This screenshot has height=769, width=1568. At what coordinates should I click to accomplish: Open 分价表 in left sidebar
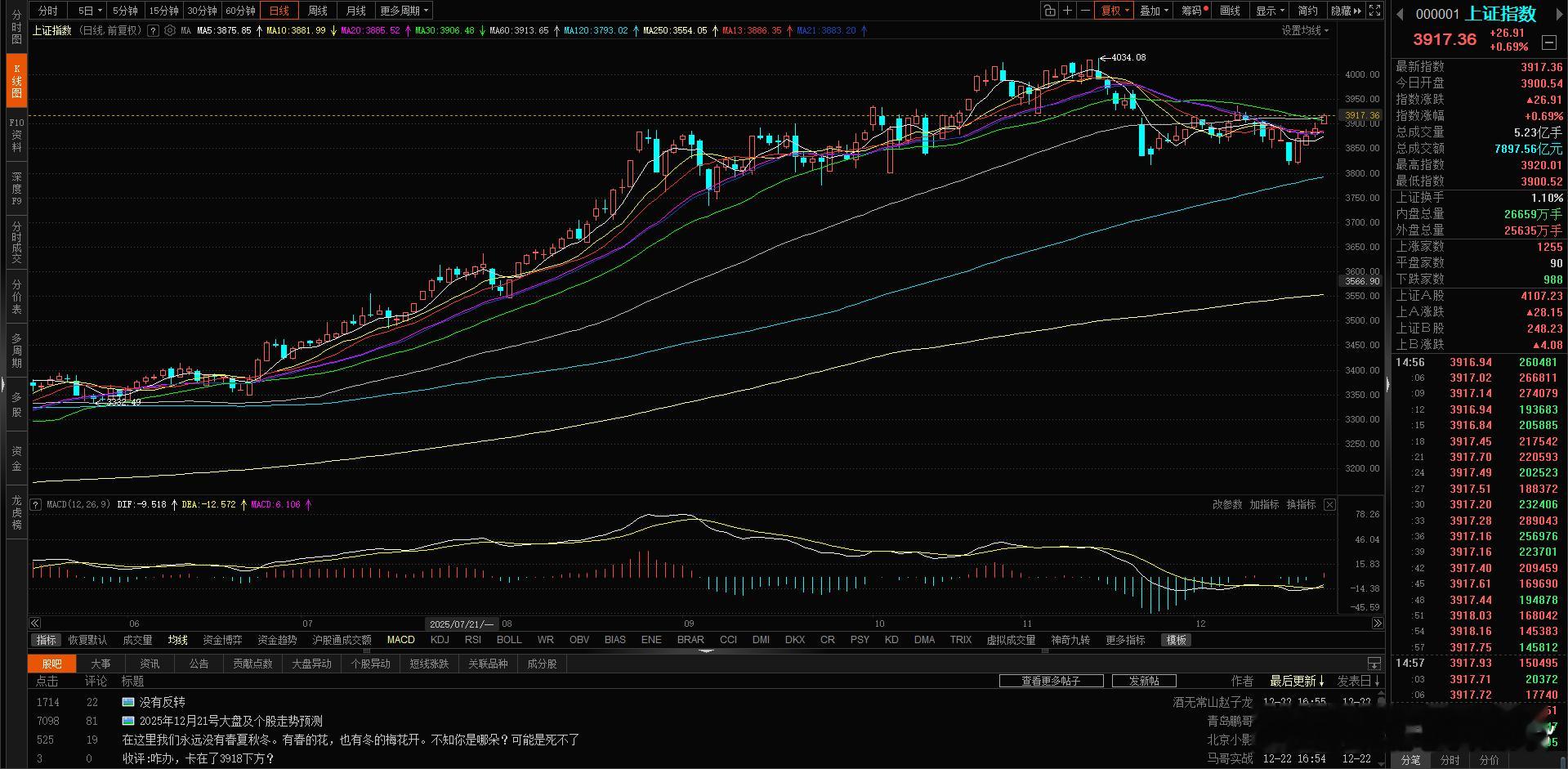(x=16, y=297)
